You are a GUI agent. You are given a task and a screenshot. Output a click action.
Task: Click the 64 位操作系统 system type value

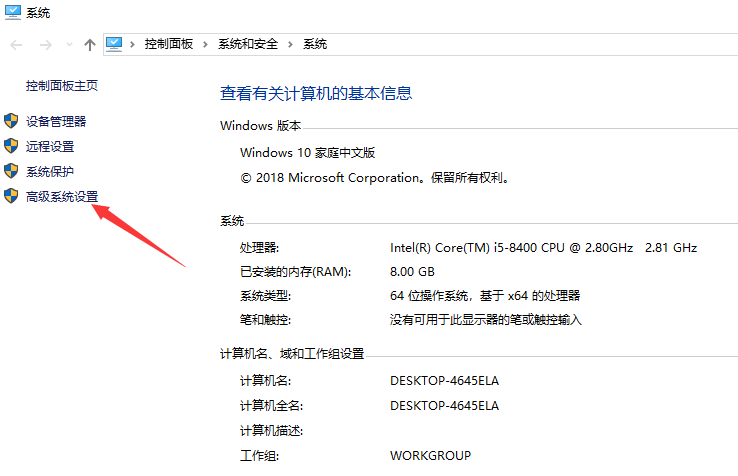[x=485, y=296]
